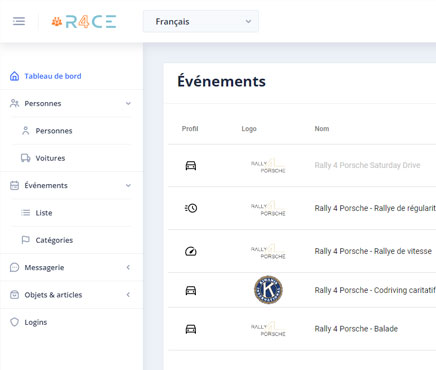Open the Personnes submenu item

pos(54,131)
